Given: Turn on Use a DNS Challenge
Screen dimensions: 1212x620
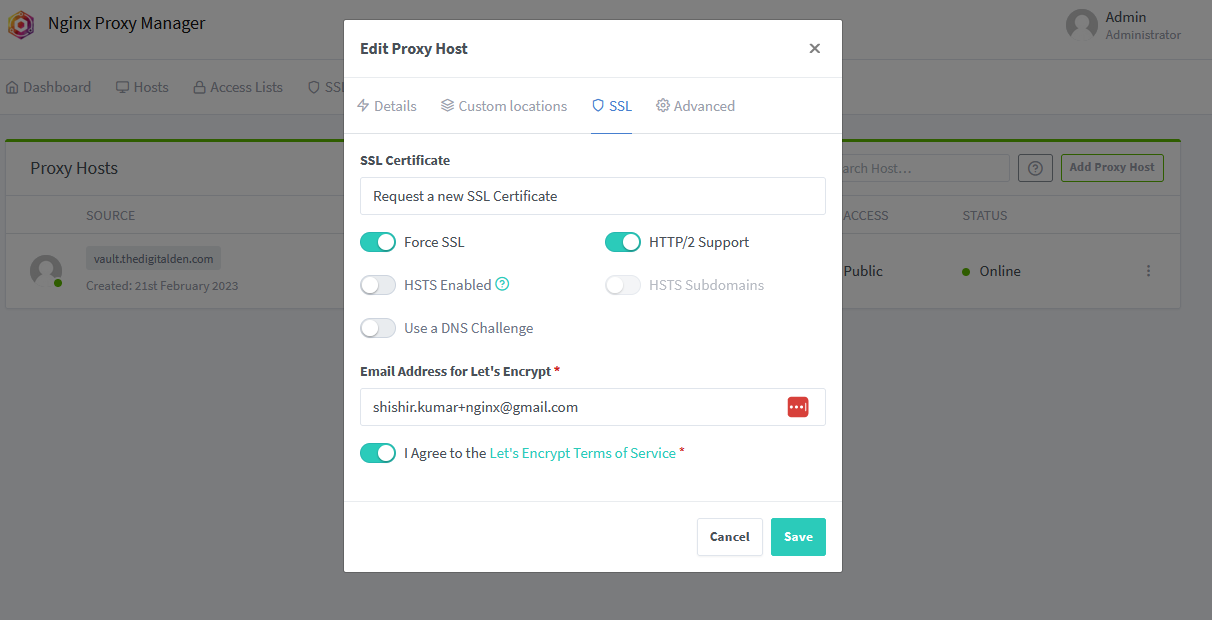Looking at the screenshot, I should click(378, 327).
